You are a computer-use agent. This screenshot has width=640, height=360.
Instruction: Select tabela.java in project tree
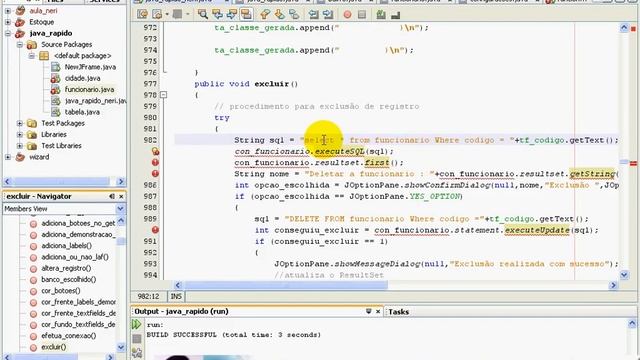pos(82,112)
